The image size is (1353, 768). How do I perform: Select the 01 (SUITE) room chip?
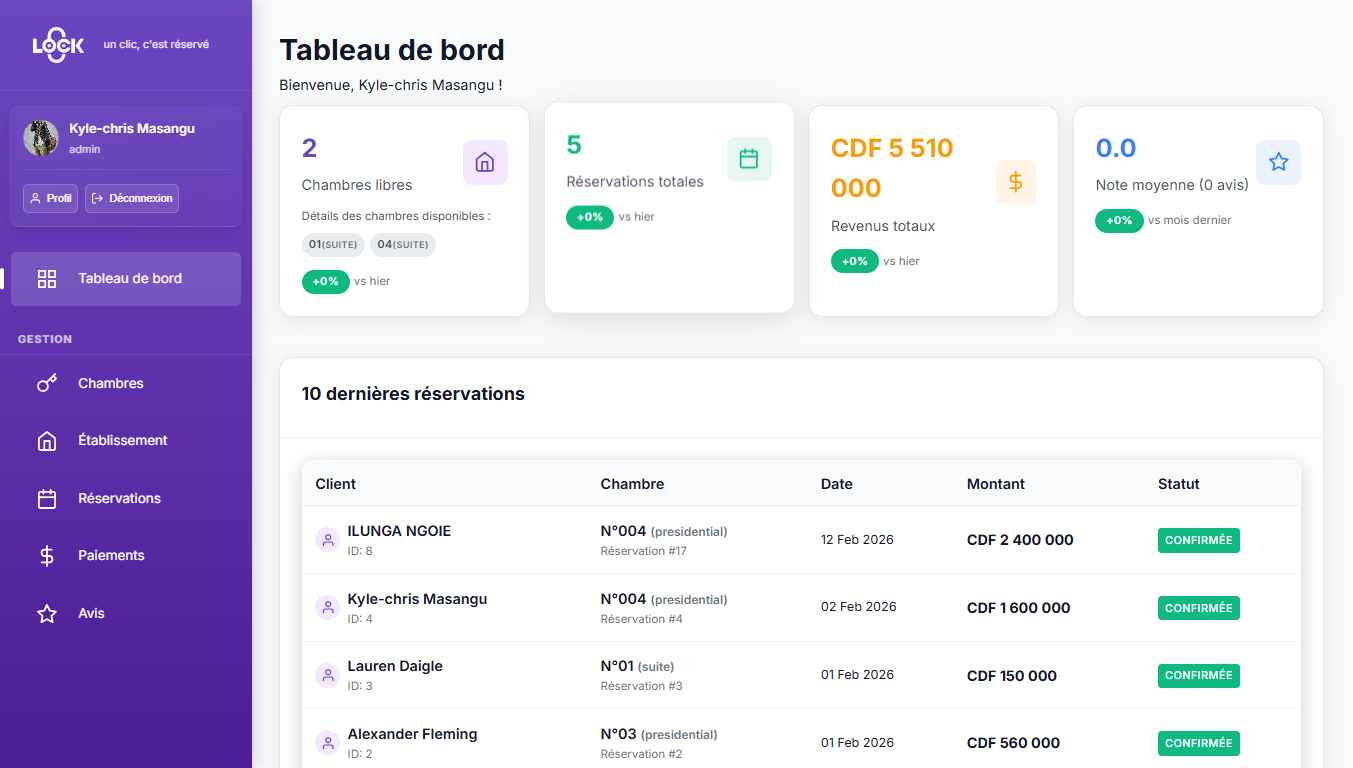[333, 245]
